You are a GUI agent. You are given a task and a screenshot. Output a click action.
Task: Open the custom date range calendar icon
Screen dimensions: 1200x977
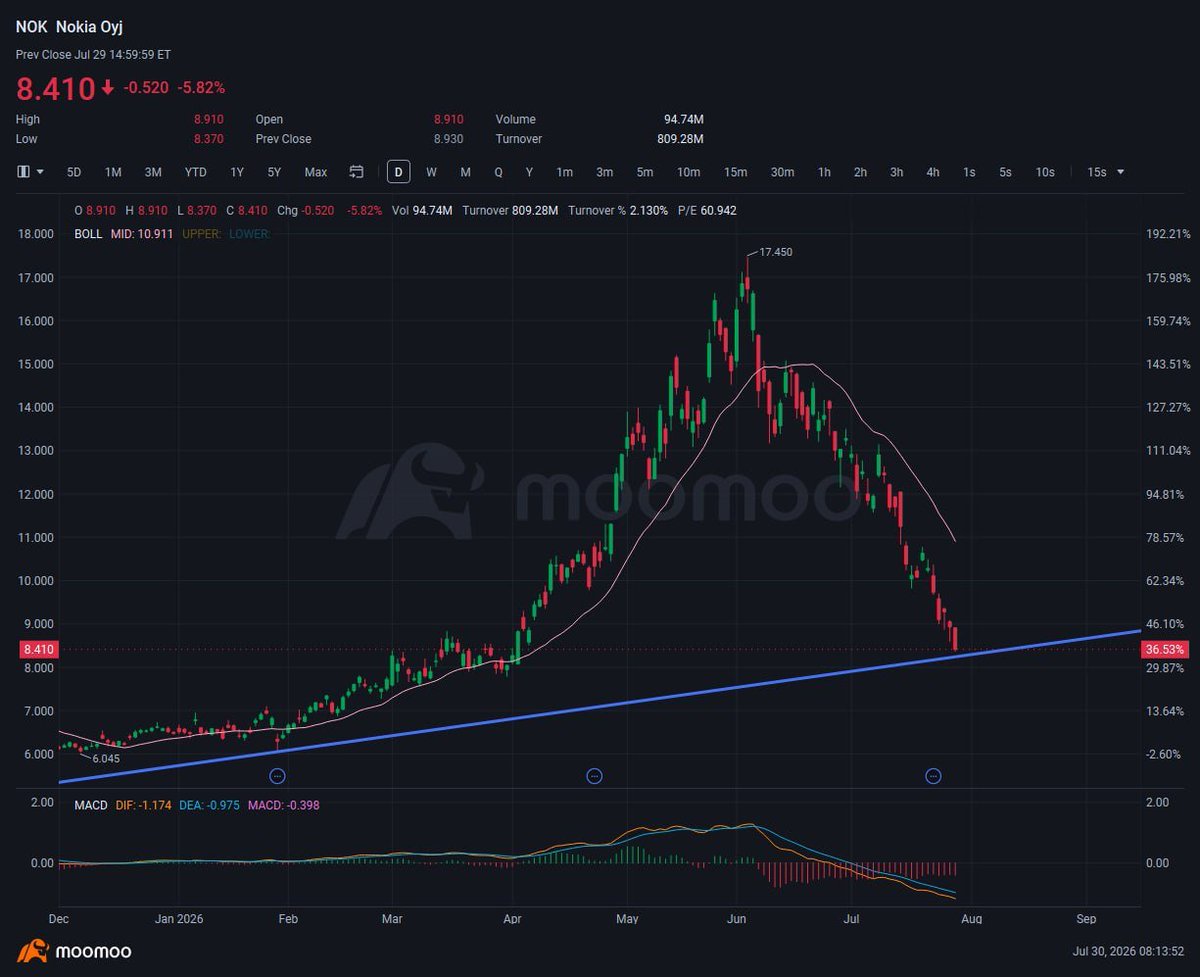(x=356, y=172)
